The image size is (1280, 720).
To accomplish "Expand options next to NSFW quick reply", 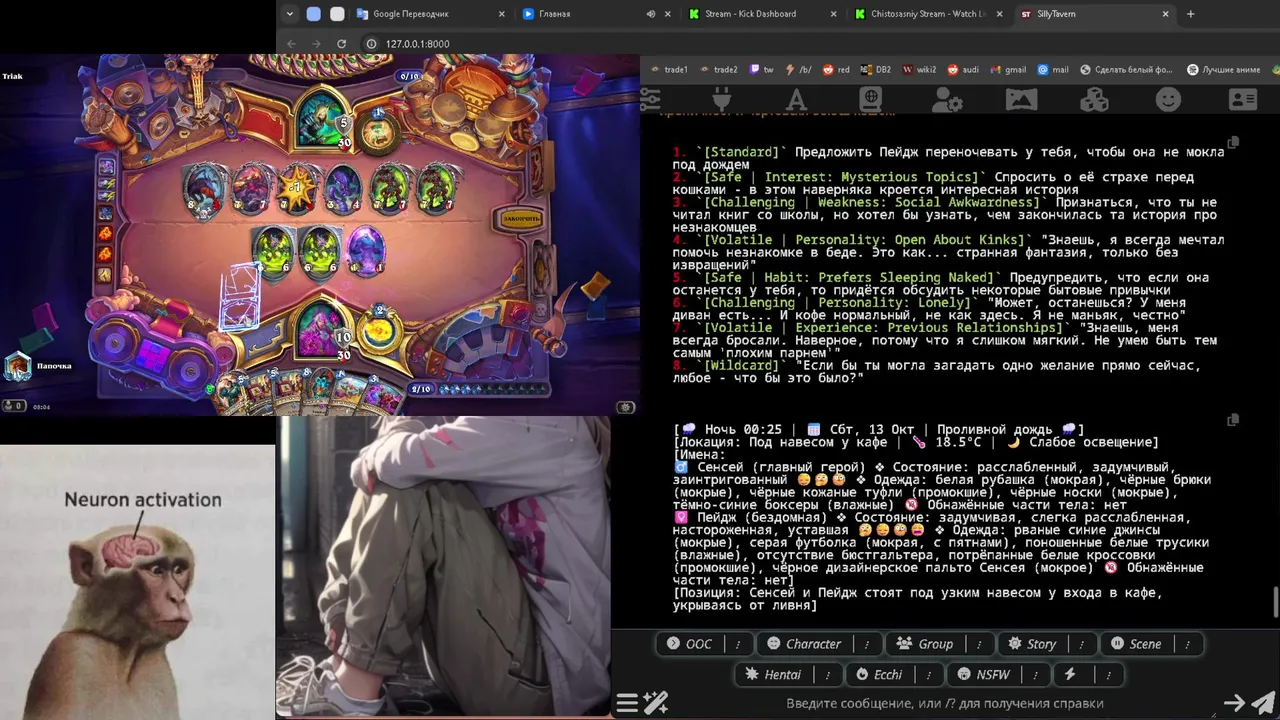I will (x=1035, y=675).
